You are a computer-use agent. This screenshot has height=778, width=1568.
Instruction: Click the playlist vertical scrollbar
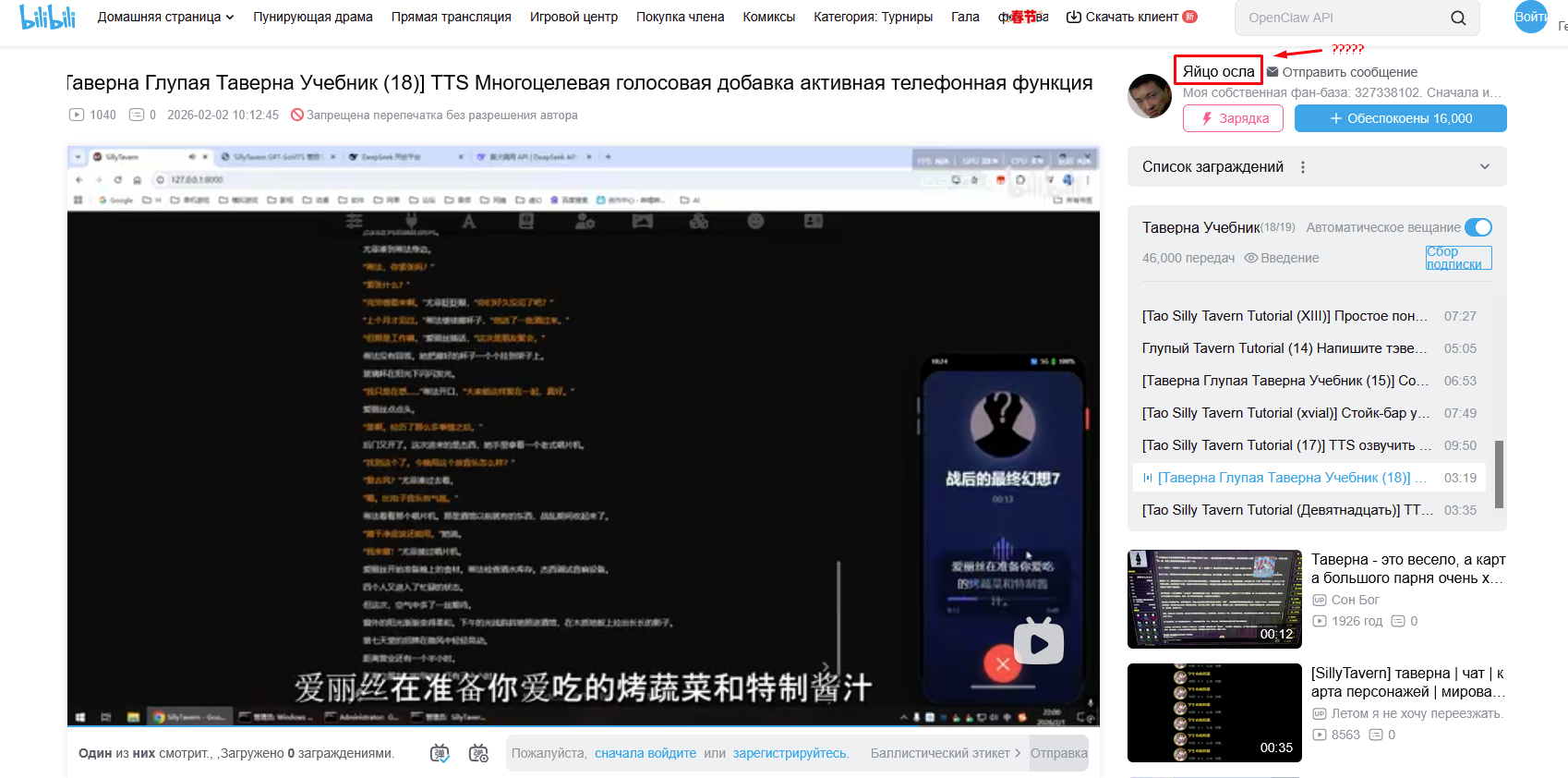tap(1499, 473)
